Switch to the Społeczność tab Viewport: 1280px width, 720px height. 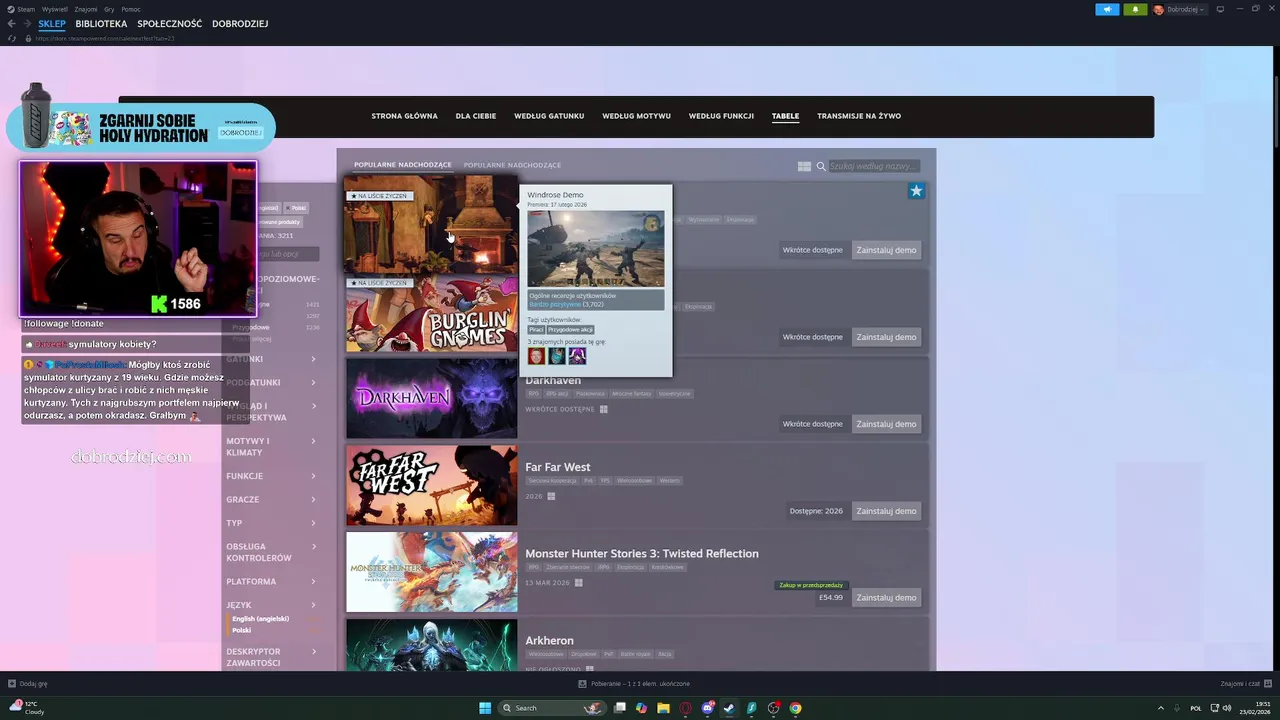click(x=169, y=24)
